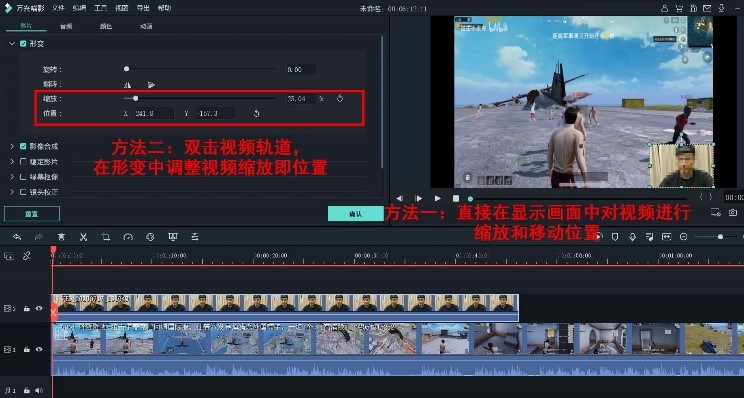This screenshot has width=744, height=398.
Task: Open the user account icon in title bar
Action: click(665, 8)
